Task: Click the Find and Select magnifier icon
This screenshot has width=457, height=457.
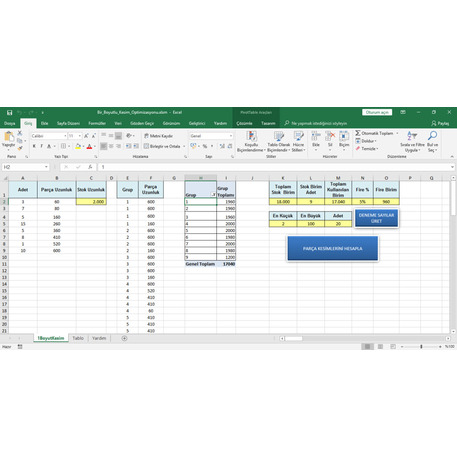Action: click(432, 136)
